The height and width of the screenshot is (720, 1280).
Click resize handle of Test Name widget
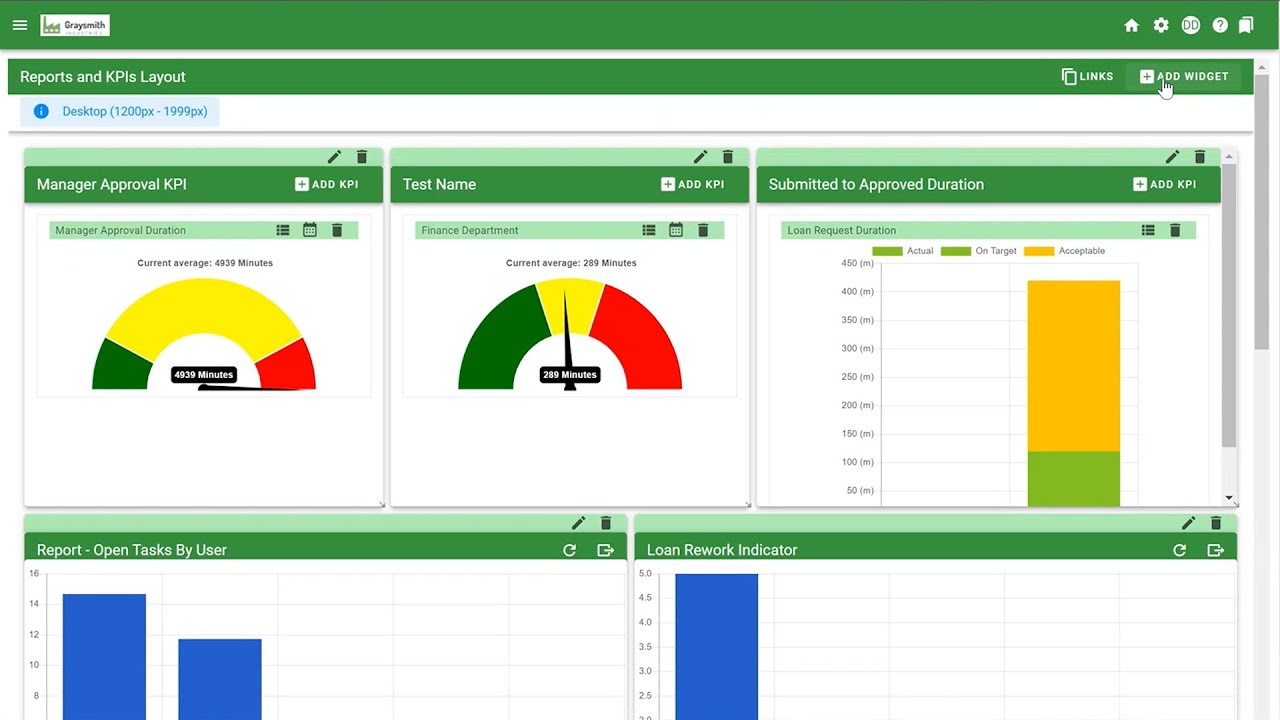[747, 504]
